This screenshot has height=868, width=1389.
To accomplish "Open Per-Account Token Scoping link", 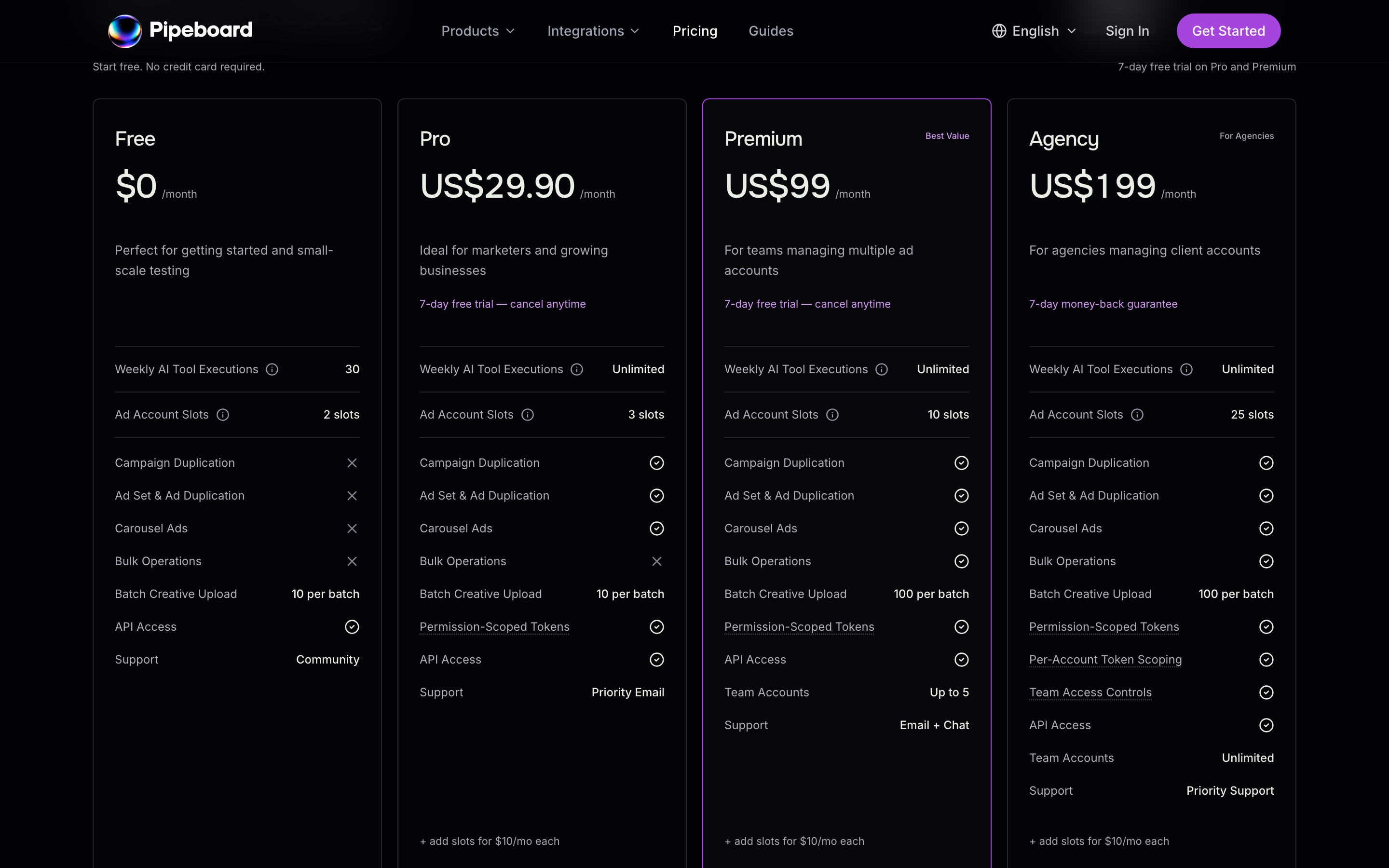I will (1105, 660).
